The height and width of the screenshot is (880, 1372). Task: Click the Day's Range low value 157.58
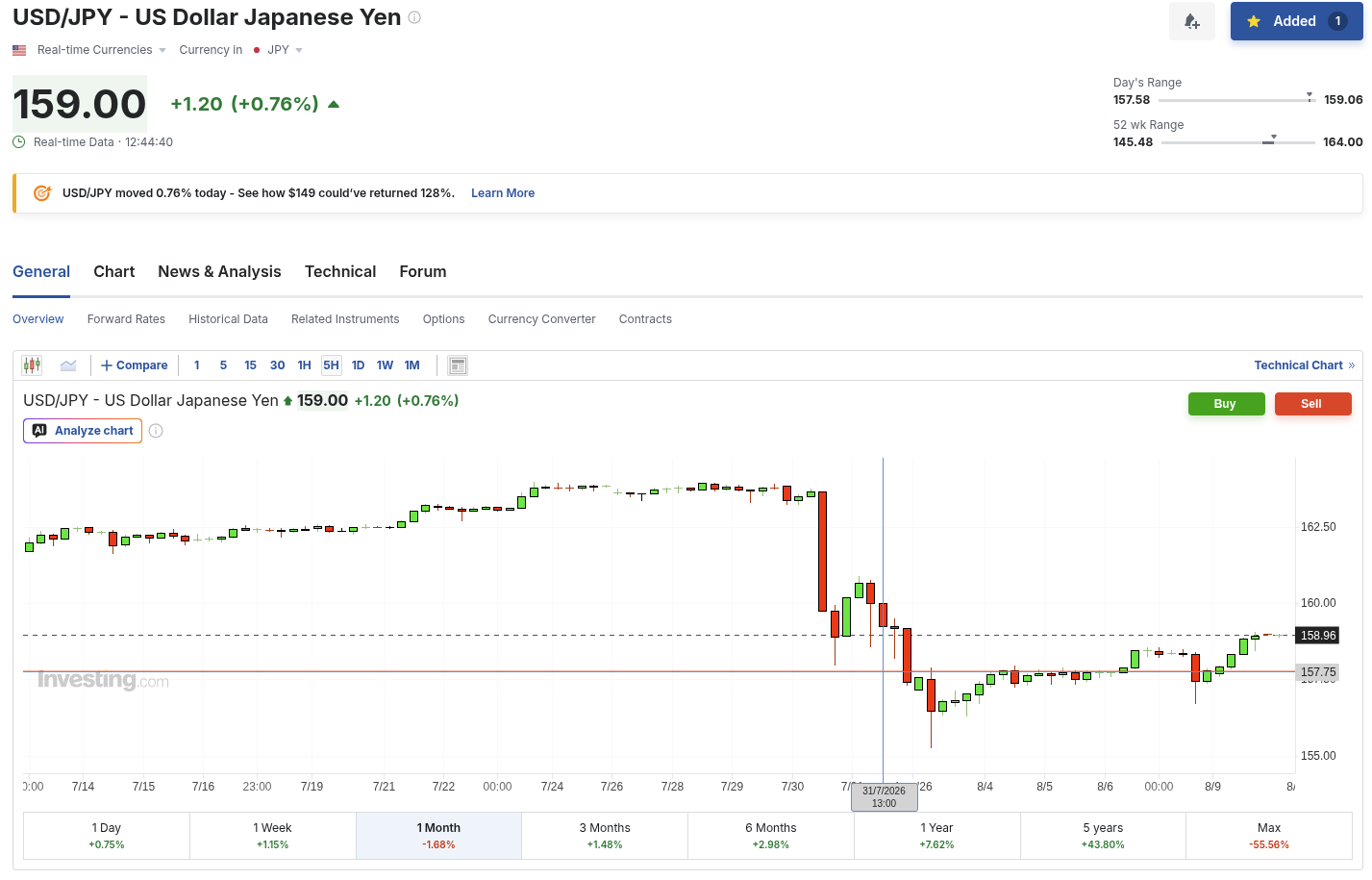pyautogui.click(x=1132, y=100)
